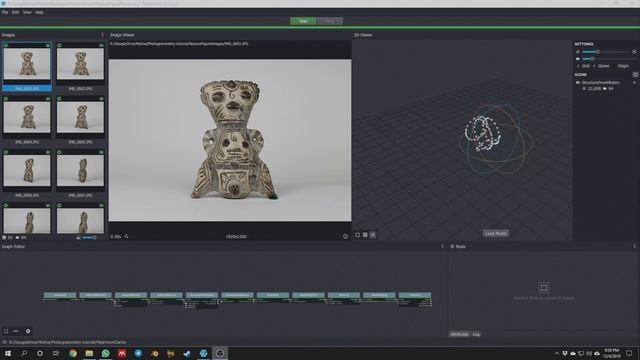Open Telegram from taskbar
This screenshot has width=640, height=360.
point(138,353)
